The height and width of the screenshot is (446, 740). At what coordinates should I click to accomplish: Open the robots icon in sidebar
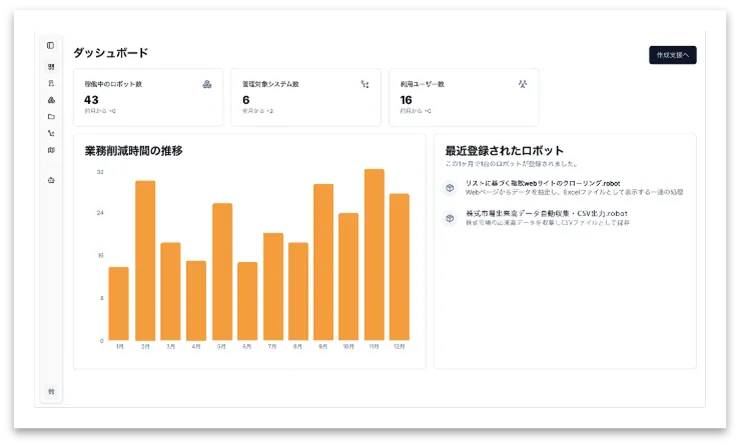coord(51,100)
